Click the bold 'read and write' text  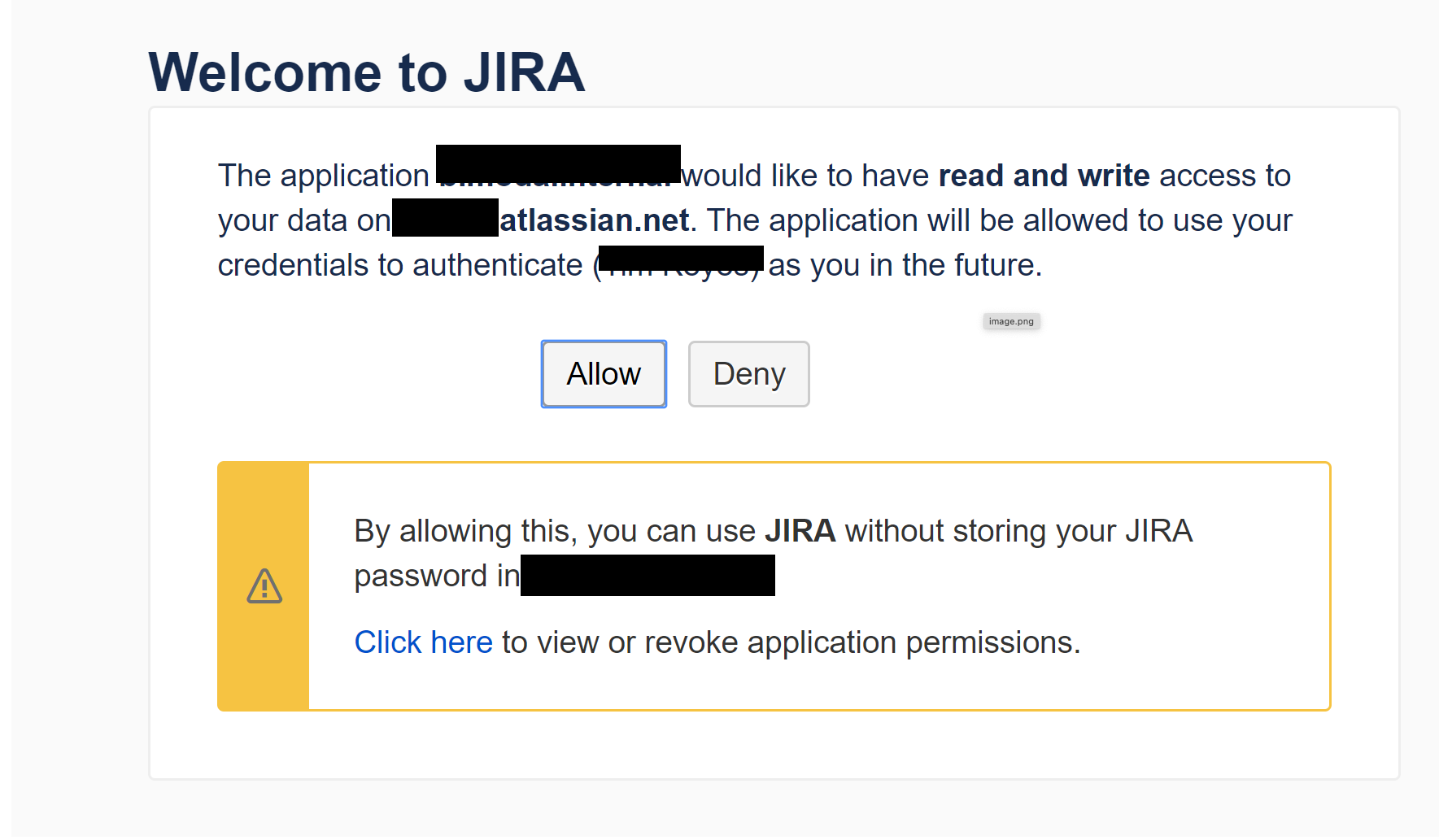1044,176
